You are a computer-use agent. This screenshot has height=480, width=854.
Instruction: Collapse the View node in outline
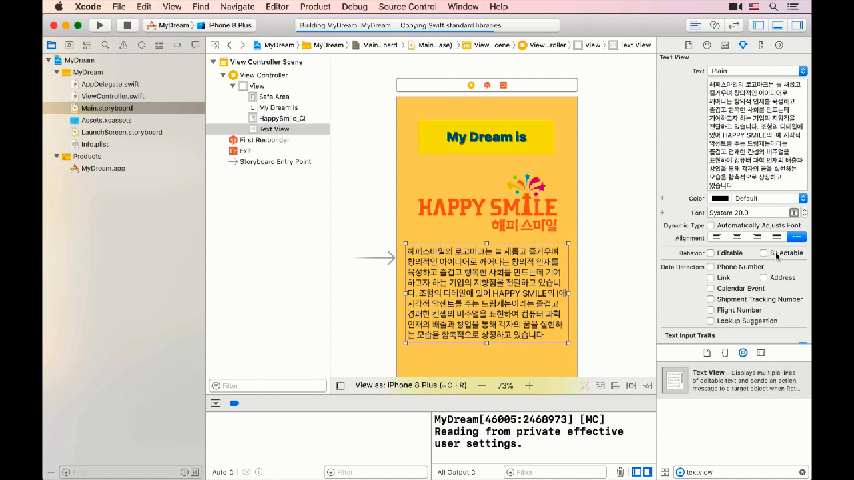[233, 86]
